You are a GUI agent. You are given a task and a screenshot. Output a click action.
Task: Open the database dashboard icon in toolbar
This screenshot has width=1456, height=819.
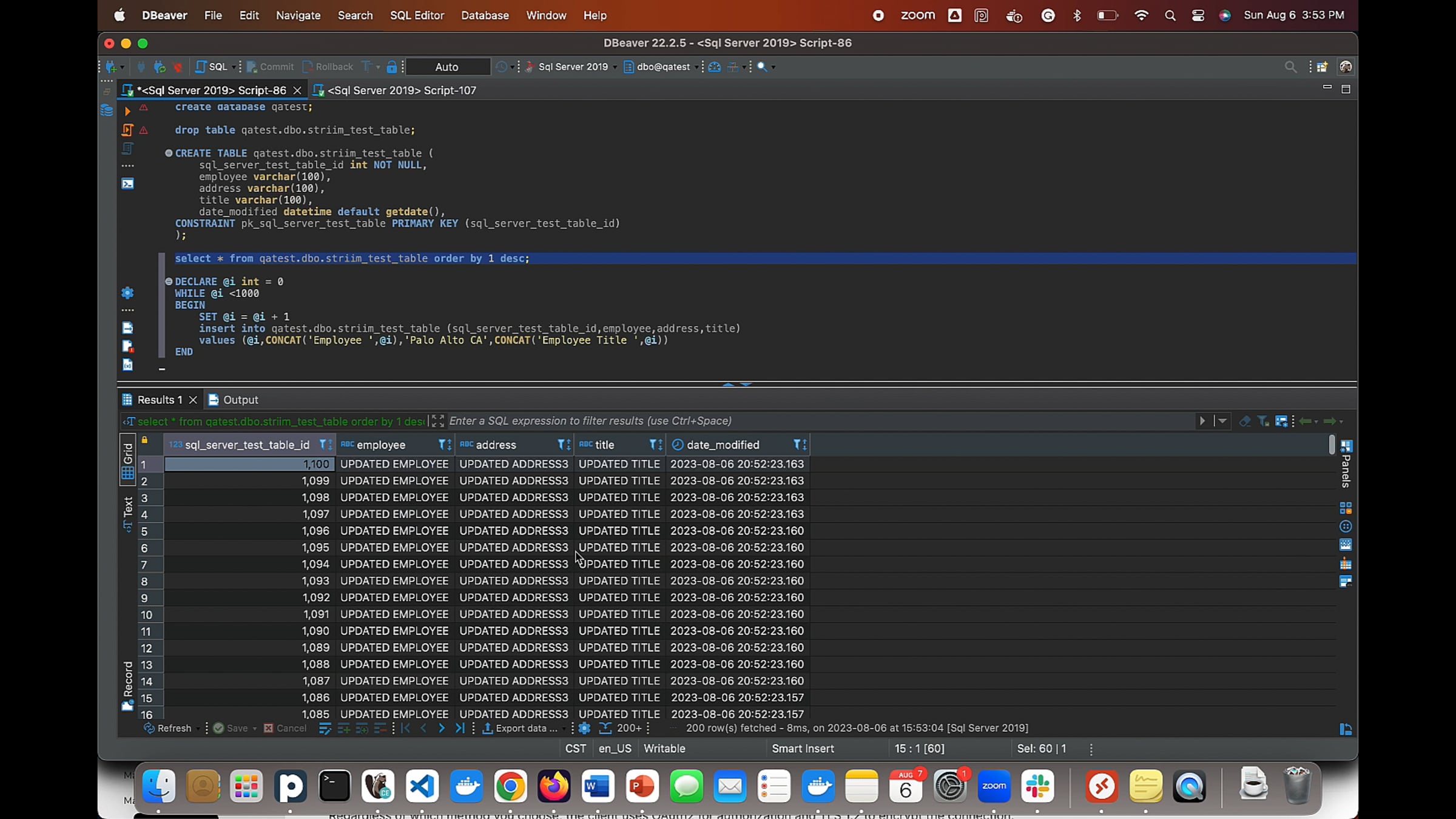[x=714, y=67]
